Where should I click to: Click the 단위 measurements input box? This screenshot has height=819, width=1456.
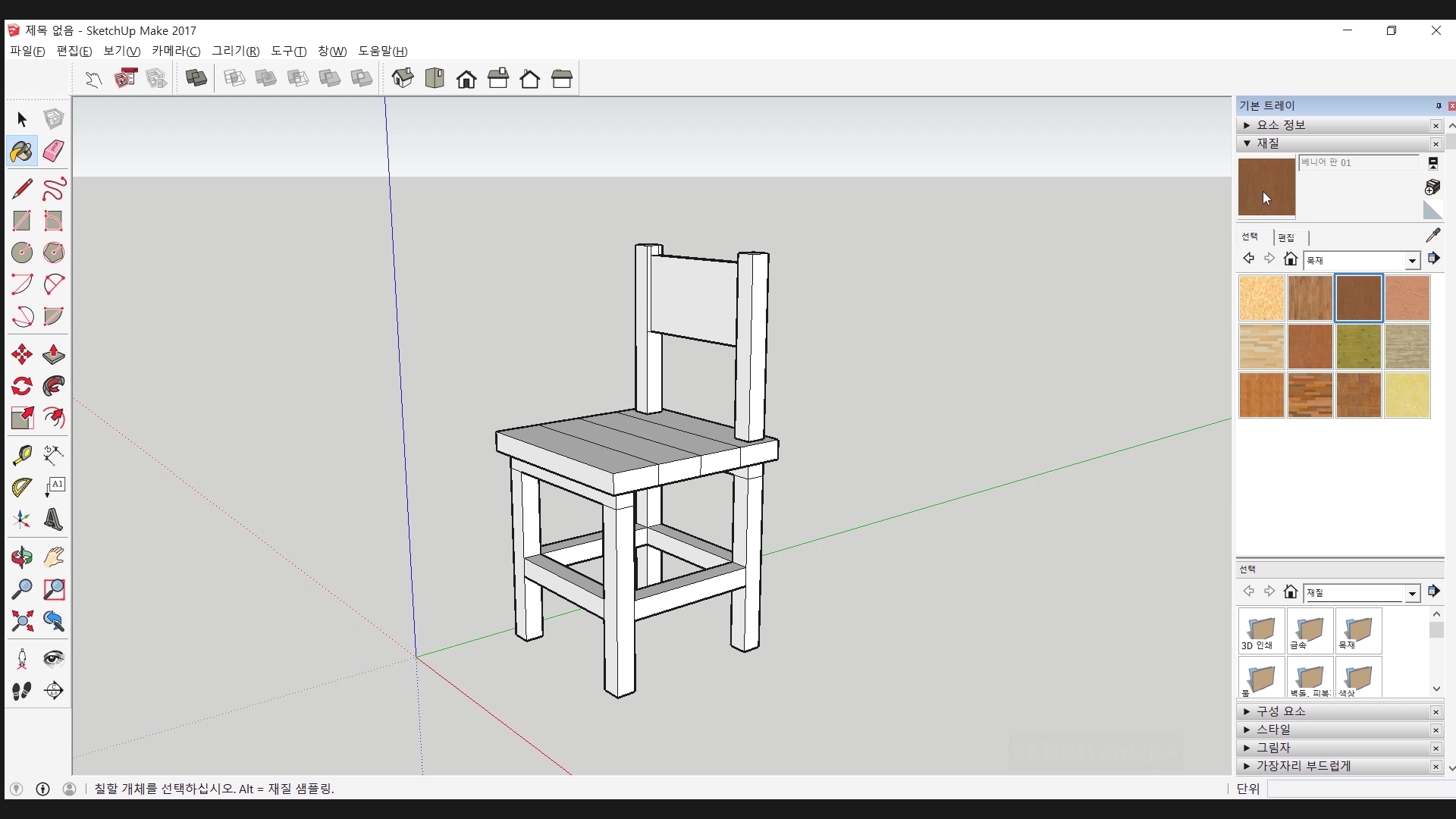click(x=1360, y=789)
